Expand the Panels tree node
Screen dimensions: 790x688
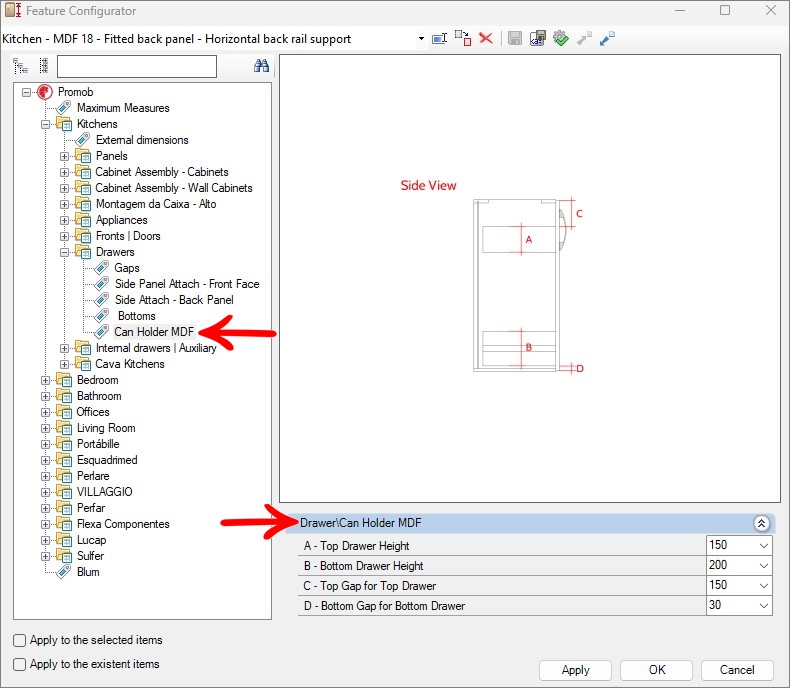click(x=64, y=156)
